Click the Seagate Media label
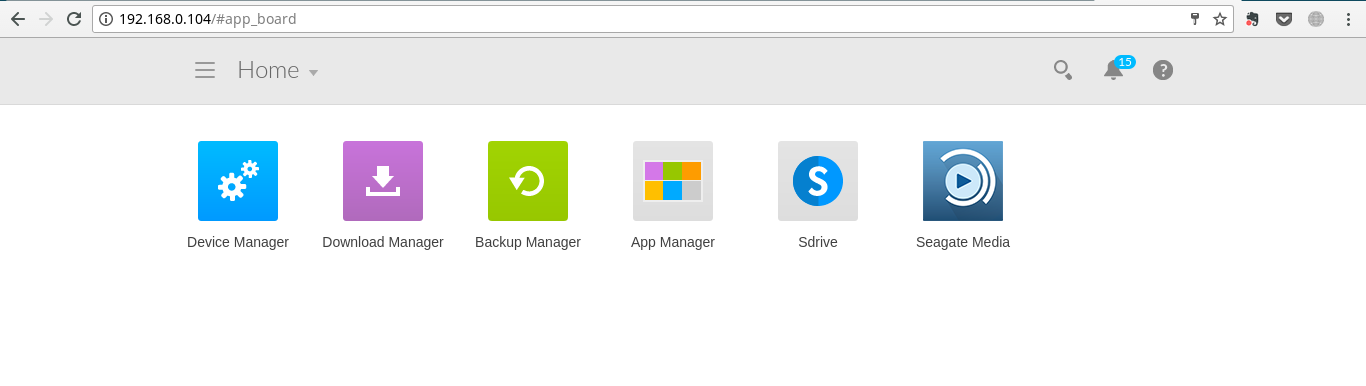The image size is (1366, 386). (963, 242)
